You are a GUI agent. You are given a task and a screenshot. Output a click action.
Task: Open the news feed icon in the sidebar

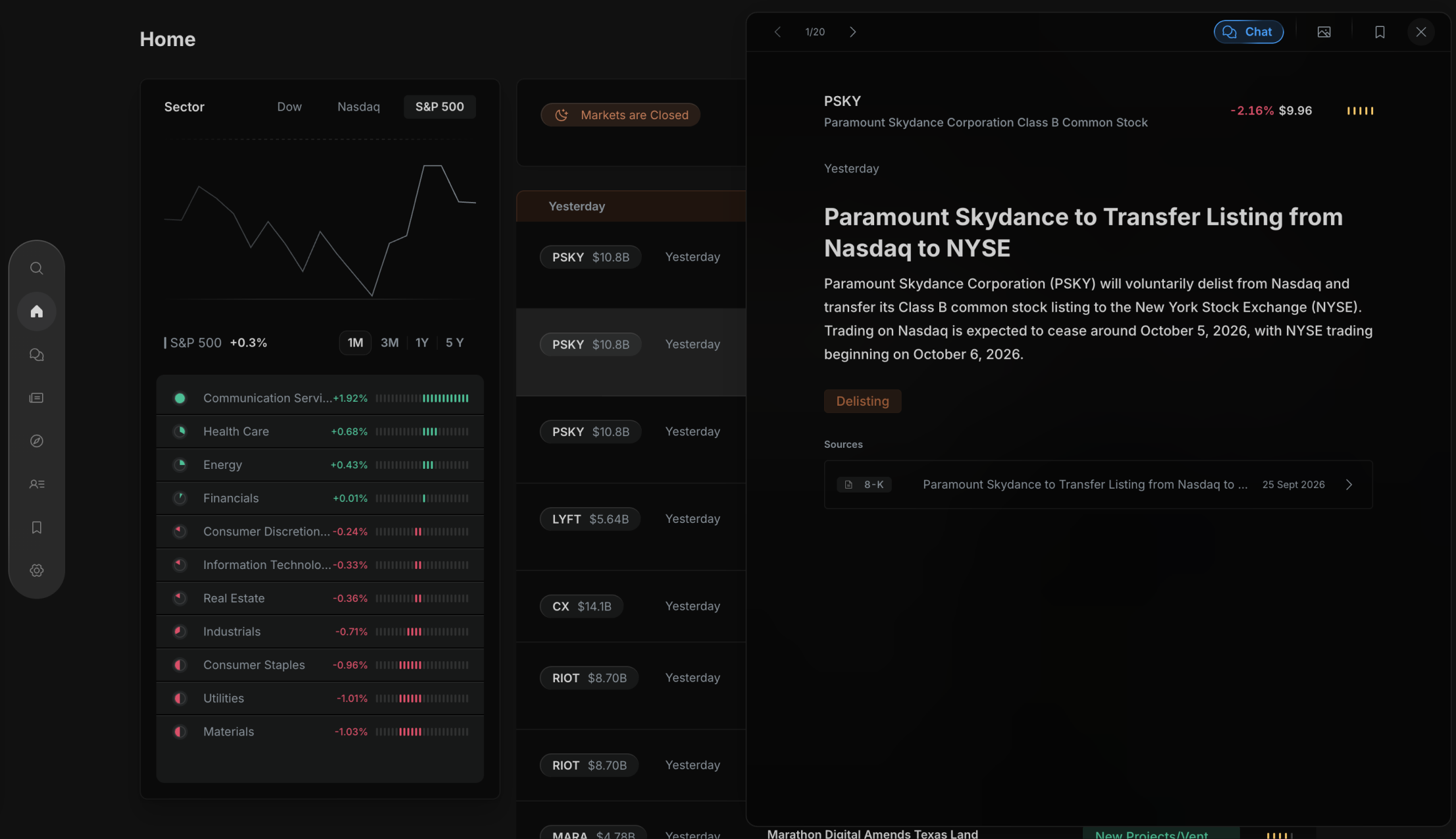click(37, 398)
